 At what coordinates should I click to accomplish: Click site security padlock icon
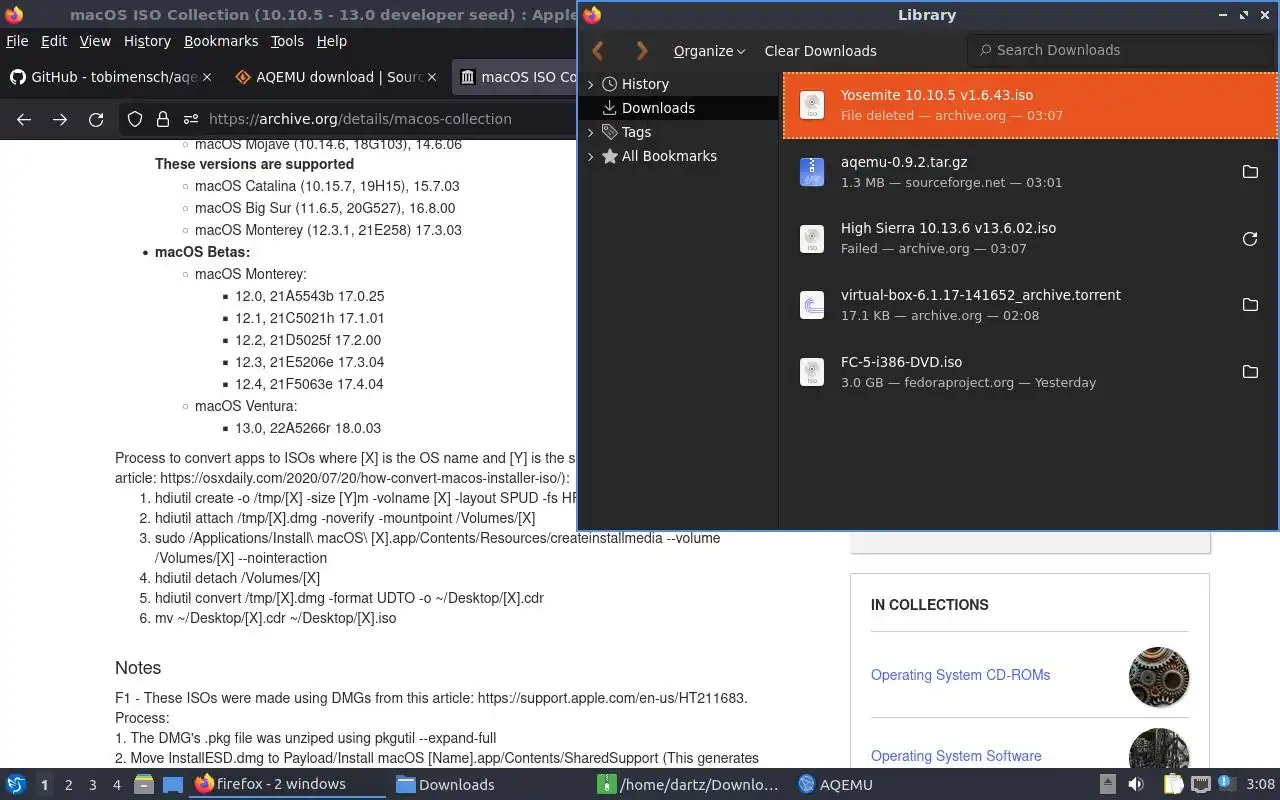point(162,119)
